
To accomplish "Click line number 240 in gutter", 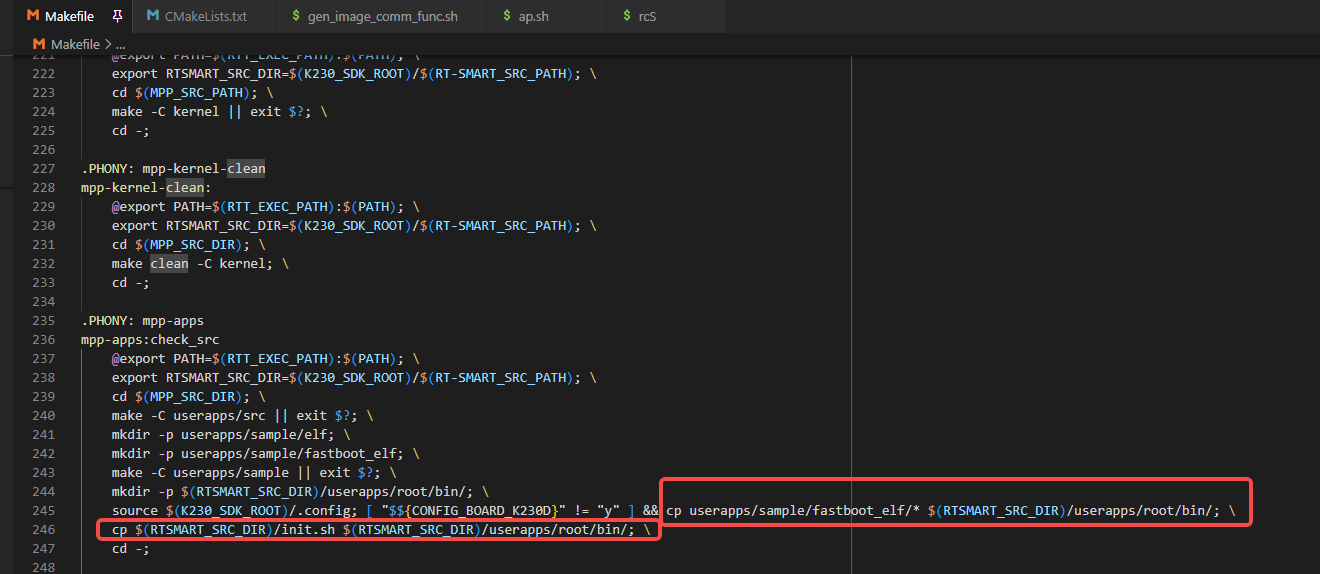I will tap(44, 415).
